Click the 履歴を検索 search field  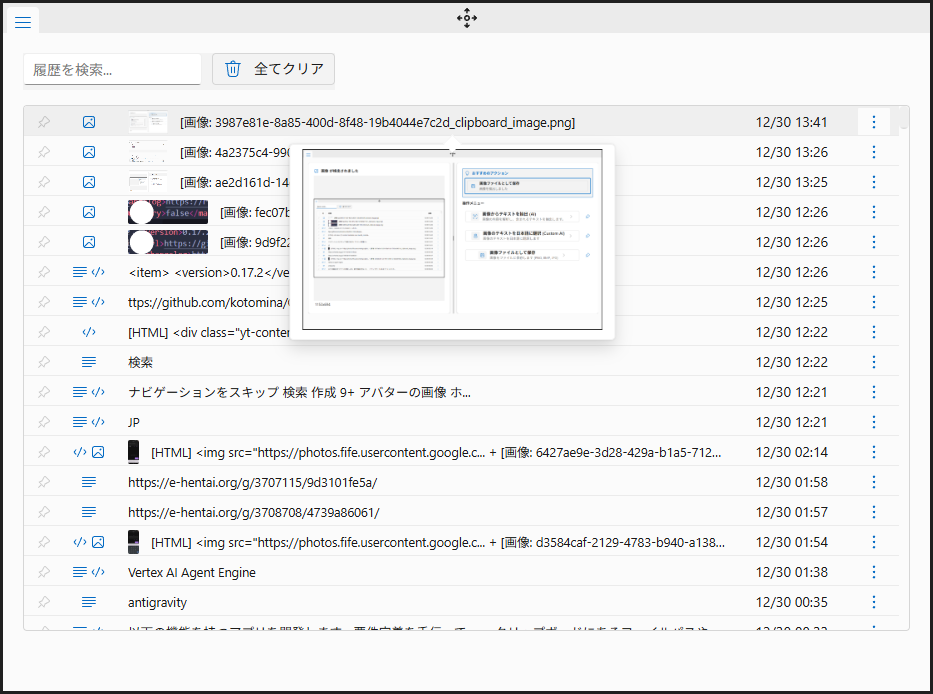coord(111,70)
